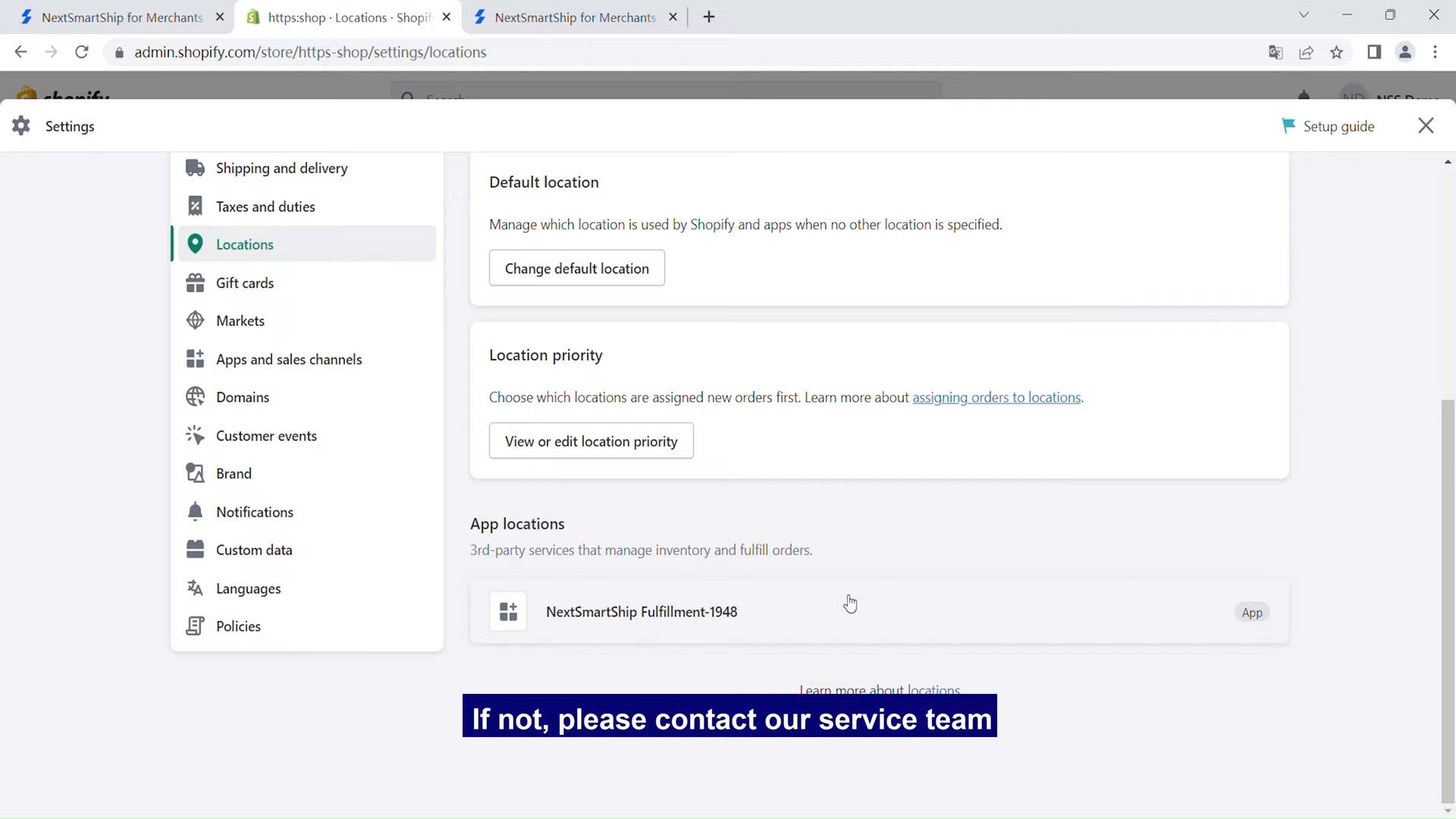This screenshot has width=1456, height=819.
Task: Go to Apps and sales channels
Action: click(x=288, y=359)
